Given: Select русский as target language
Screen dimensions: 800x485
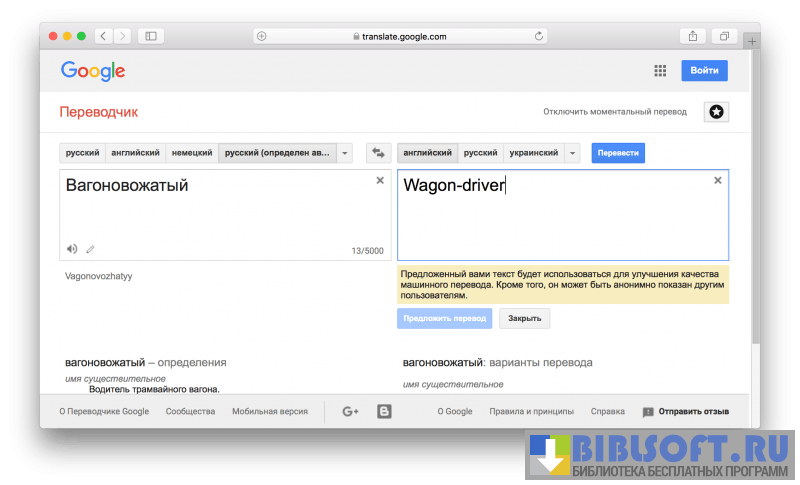Looking at the screenshot, I should (x=481, y=153).
